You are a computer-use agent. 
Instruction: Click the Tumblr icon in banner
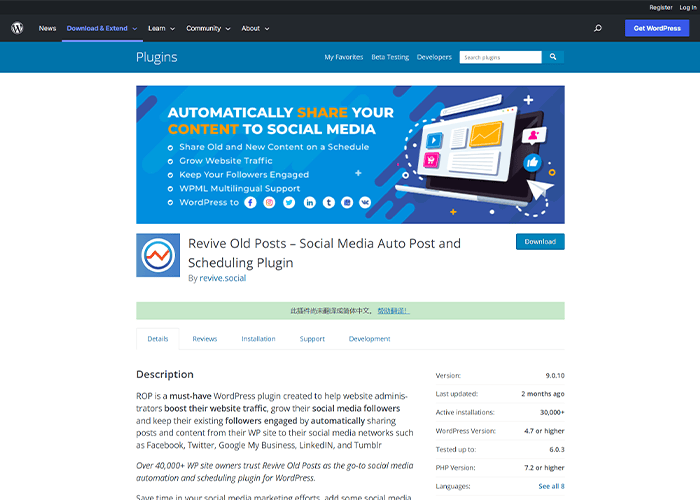329,203
